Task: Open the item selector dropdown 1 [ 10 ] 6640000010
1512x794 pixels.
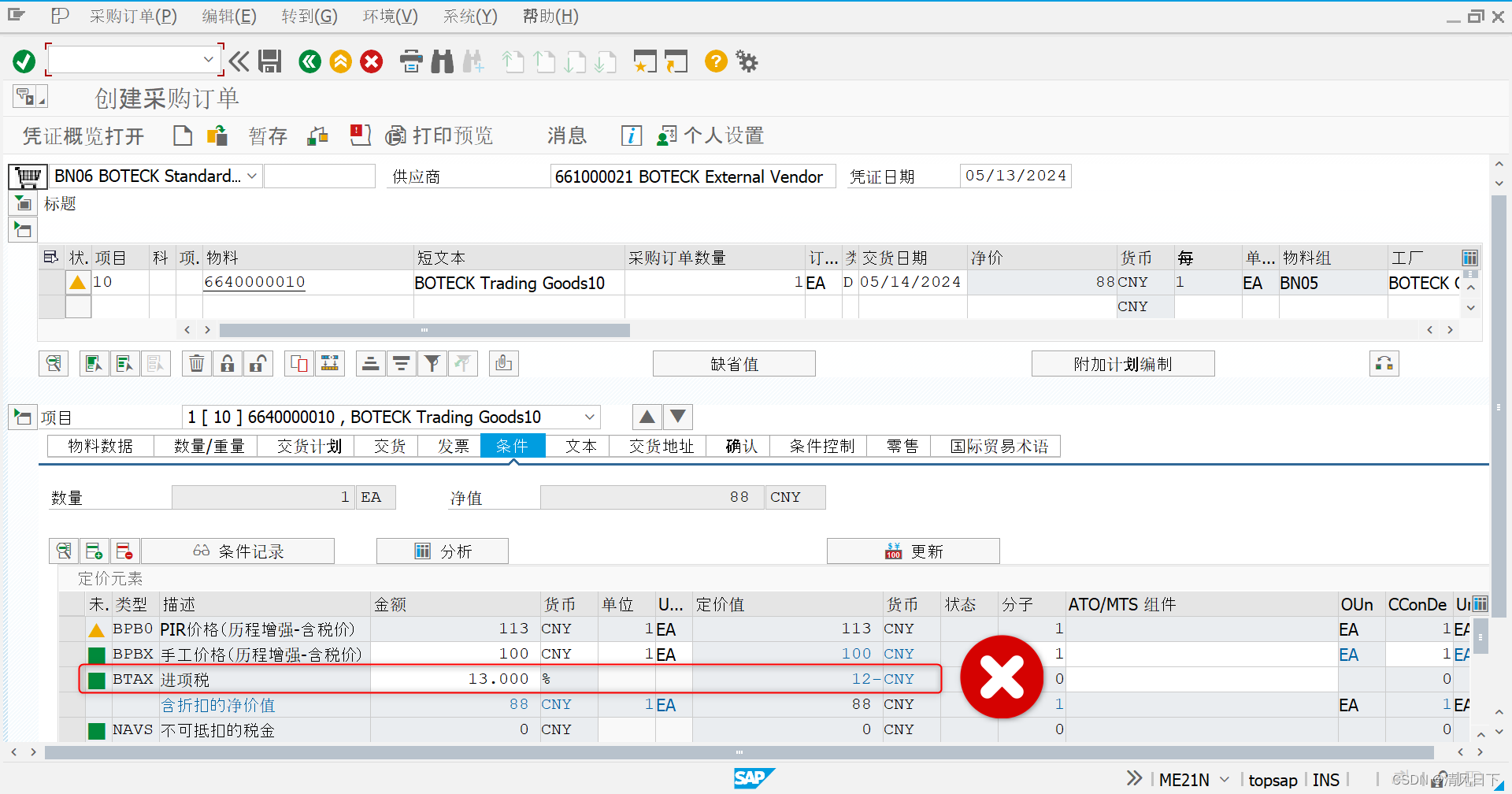Action: (590, 417)
